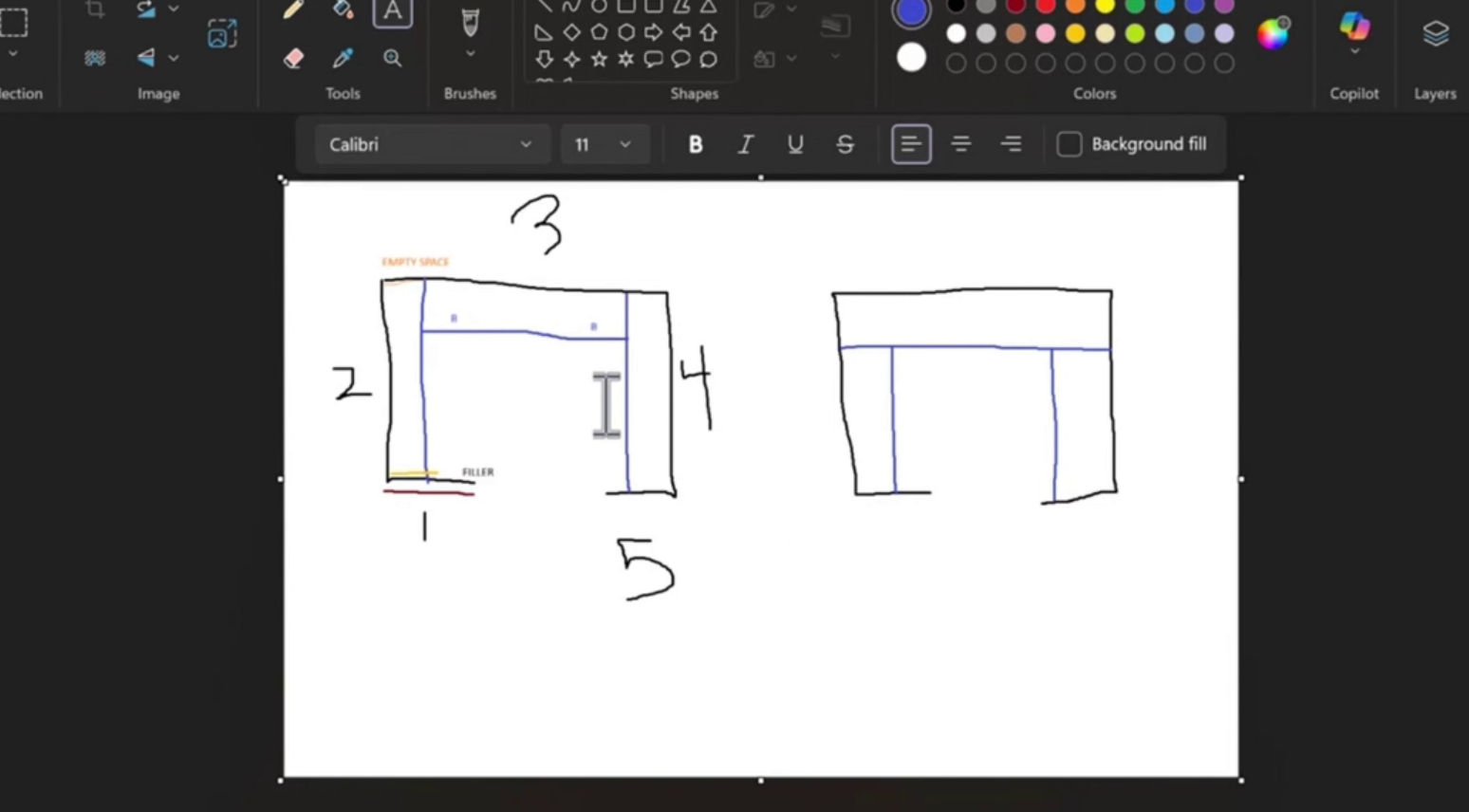Viewport: 1469px width, 812px height.
Task: Set text alignment to right
Action: [x=1012, y=144]
